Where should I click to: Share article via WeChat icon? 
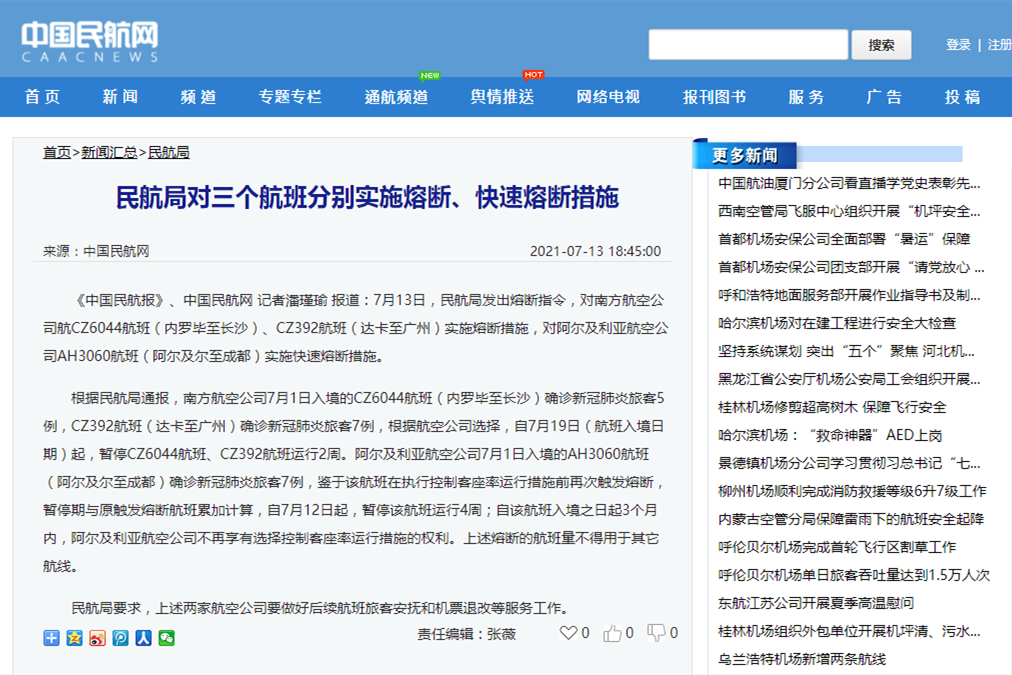click(167, 638)
